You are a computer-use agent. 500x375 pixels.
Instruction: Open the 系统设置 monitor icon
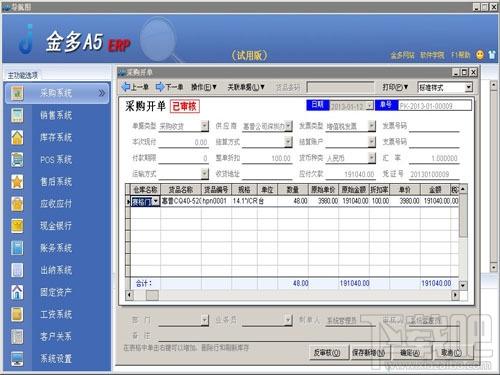pyautogui.click(x=17, y=359)
